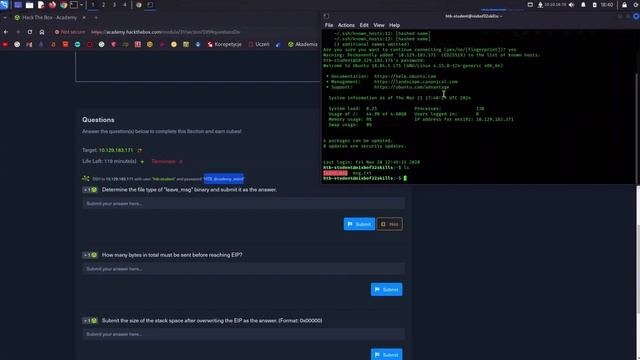
Task: Select terminal window button in panel taskbar
Action: click(x=150, y=5)
